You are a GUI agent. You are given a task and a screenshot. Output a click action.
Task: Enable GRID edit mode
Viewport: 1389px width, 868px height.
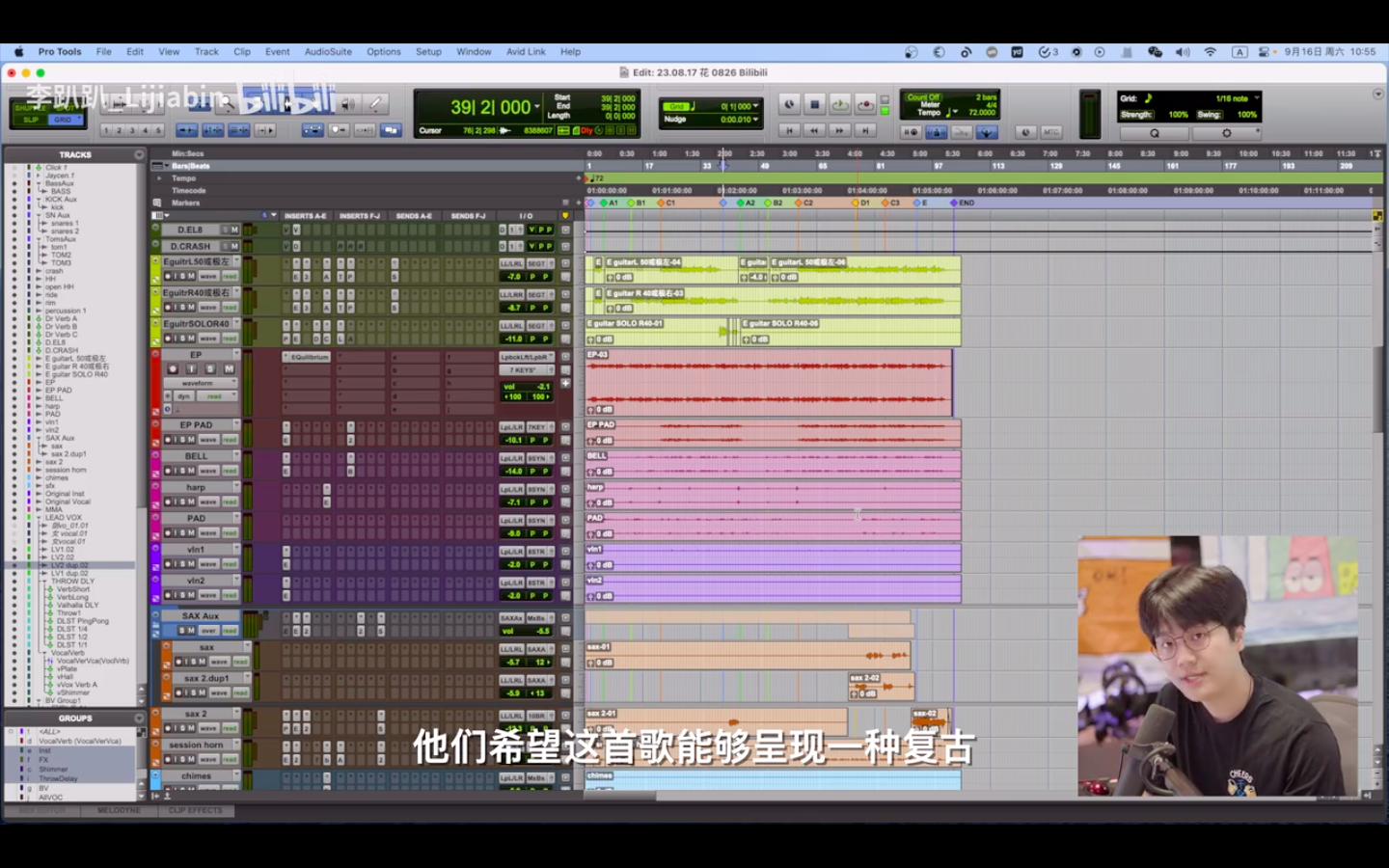tap(64, 120)
